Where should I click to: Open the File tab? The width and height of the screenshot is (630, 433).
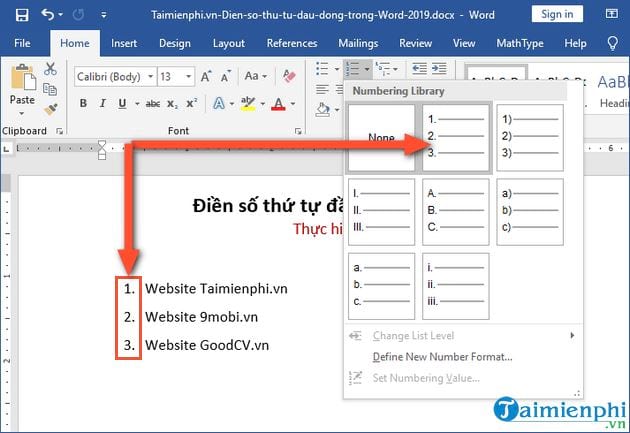tap(22, 43)
